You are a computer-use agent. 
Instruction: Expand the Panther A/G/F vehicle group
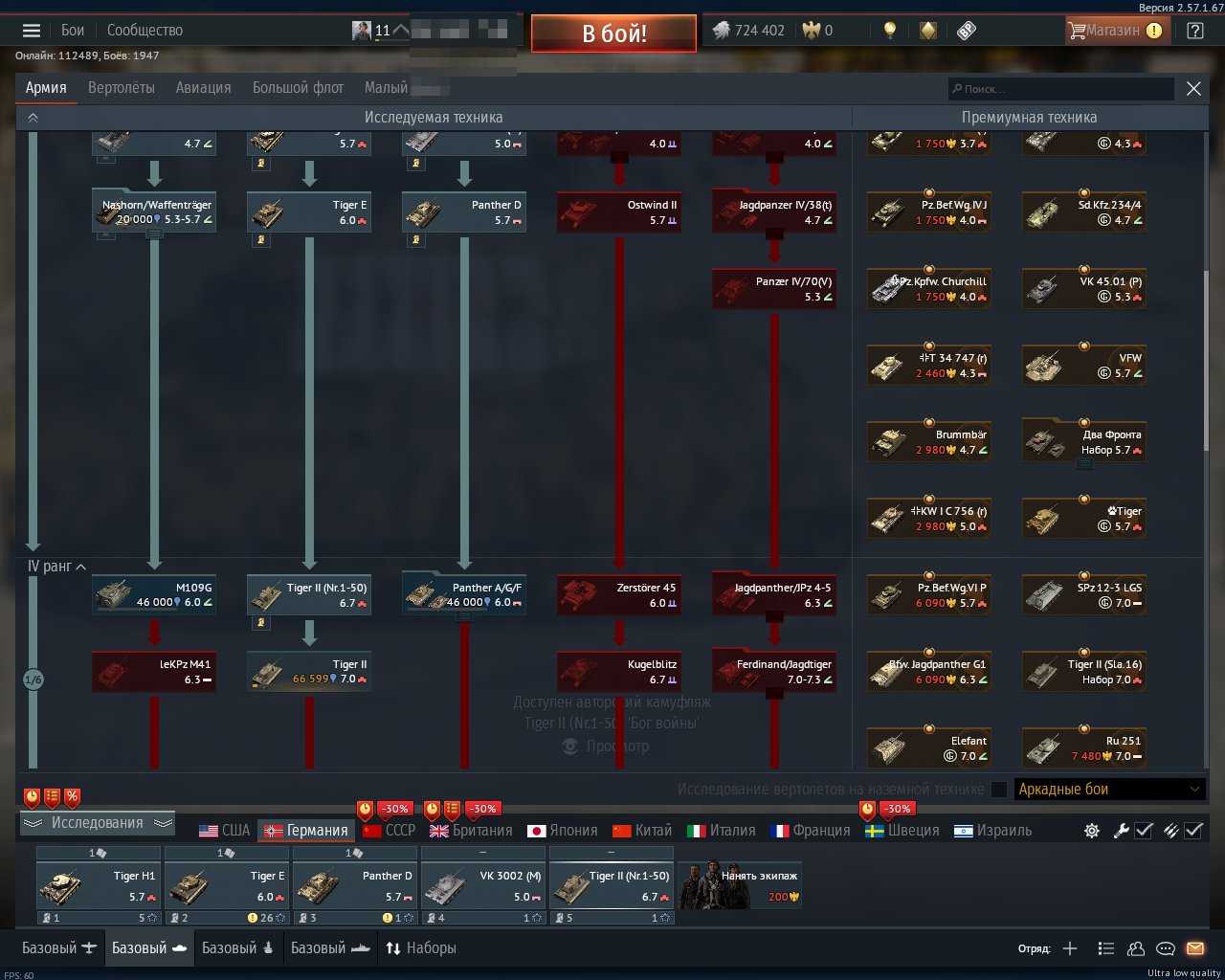pyautogui.click(x=464, y=617)
